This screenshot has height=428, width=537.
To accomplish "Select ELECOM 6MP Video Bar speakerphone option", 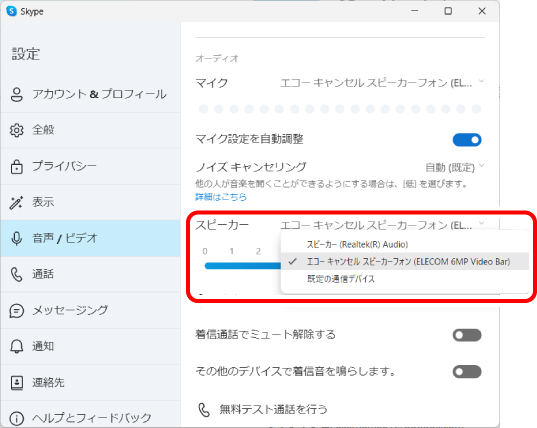I will point(404,262).
